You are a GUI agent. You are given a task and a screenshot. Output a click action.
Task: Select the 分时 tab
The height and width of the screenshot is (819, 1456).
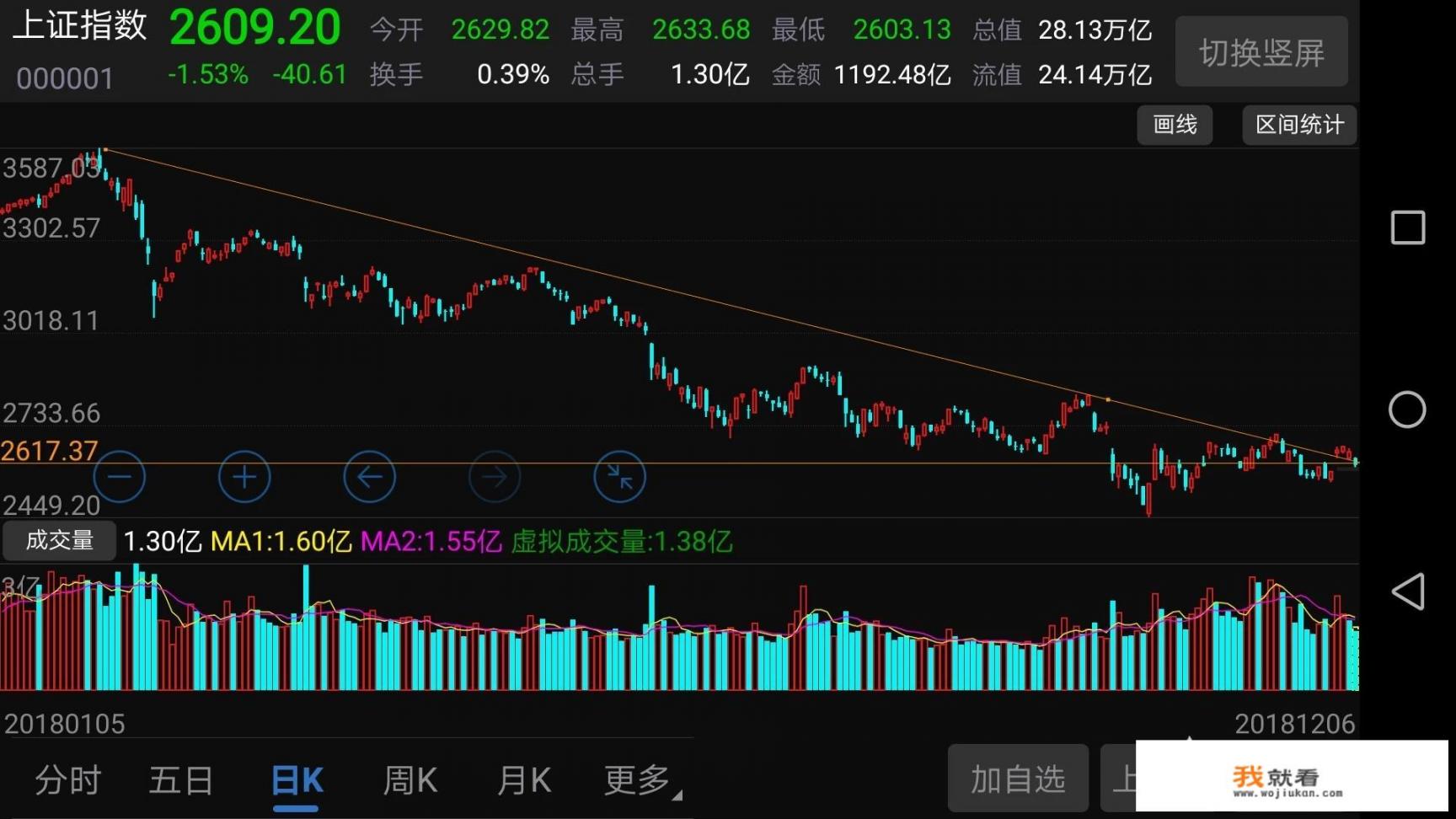(67, 780)
